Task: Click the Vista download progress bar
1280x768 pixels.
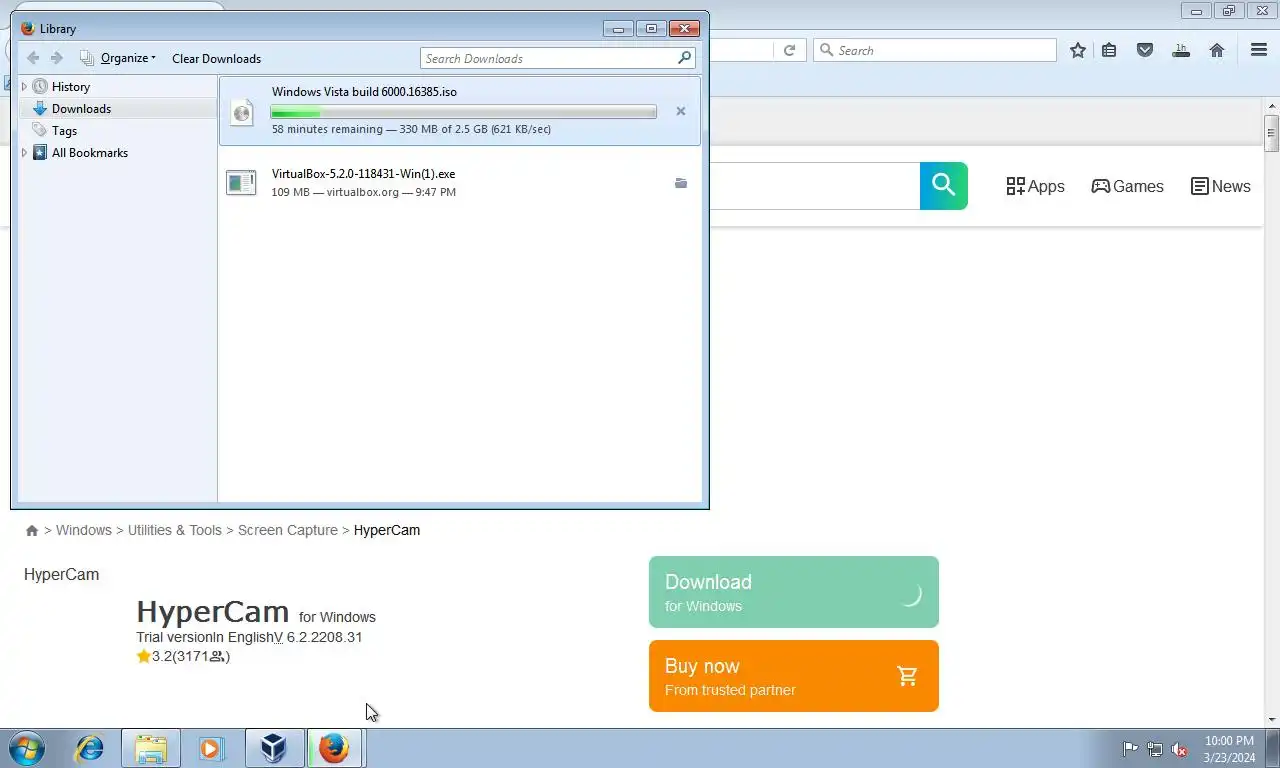Action: click(464, 112)
